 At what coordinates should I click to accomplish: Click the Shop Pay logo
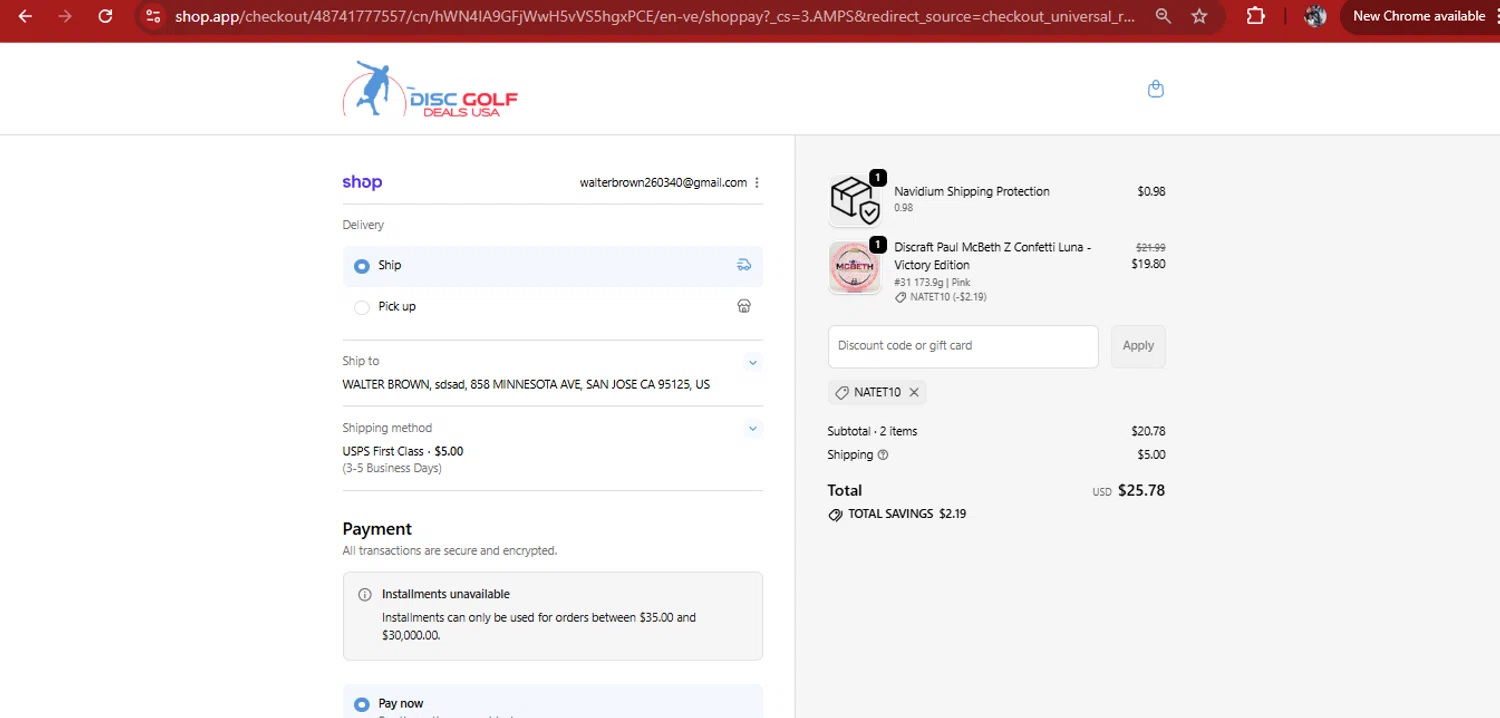click(x=362, y=182)
